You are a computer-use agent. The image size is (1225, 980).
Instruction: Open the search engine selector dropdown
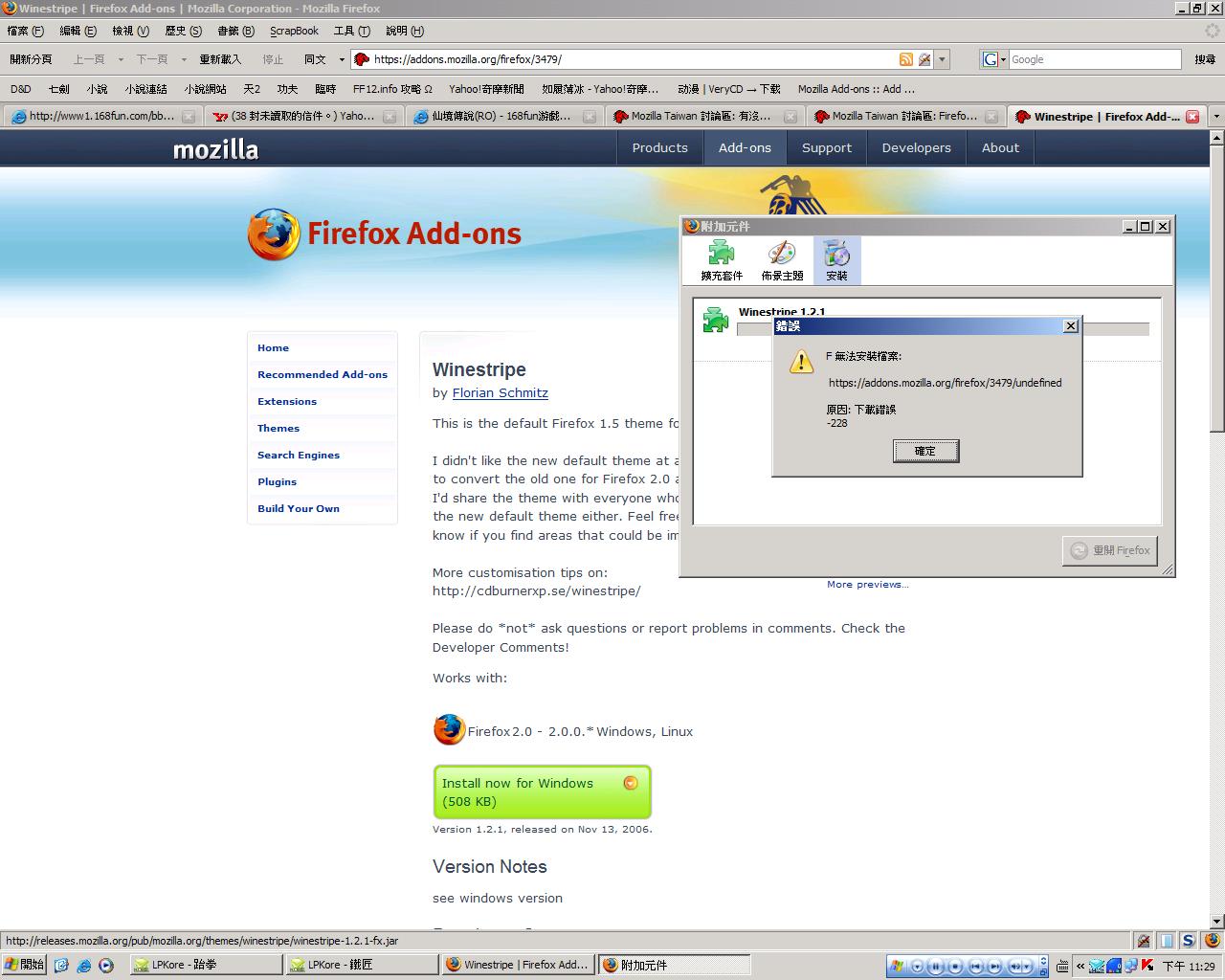(1002, 59)
